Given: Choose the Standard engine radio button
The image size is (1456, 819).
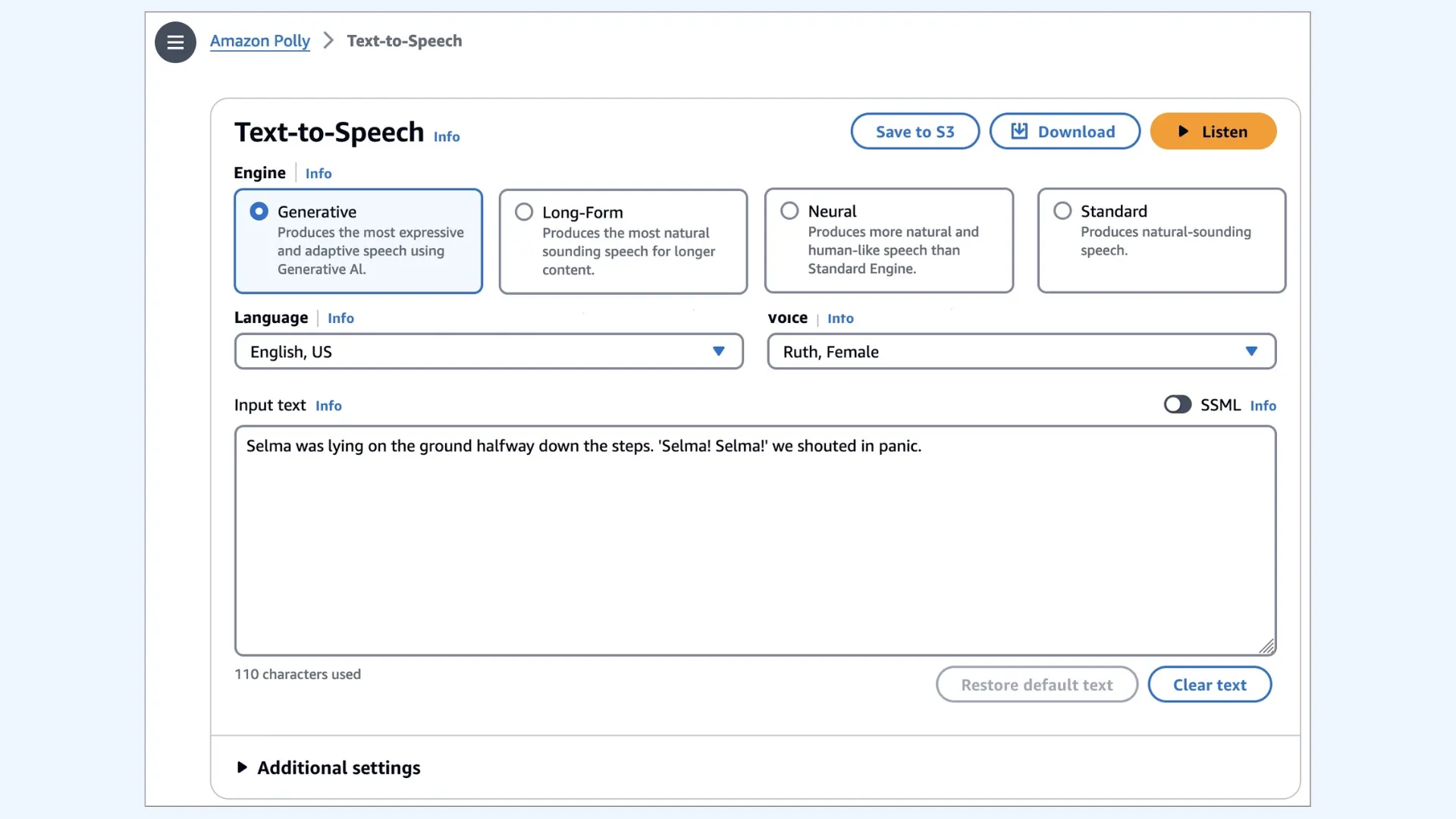Looking at the screenshot, I should point(1062,211).
